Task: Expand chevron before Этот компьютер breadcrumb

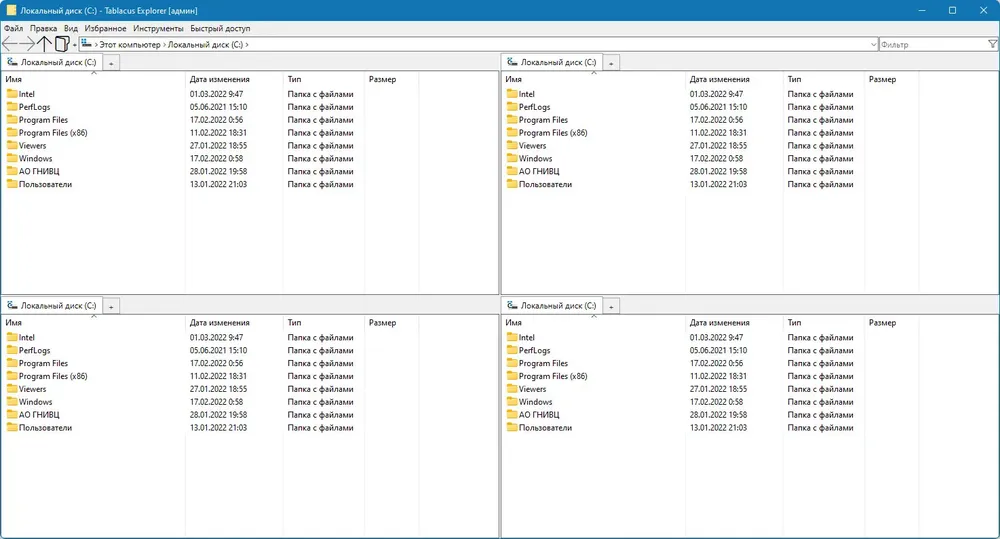Action: [x=96, y=45]
